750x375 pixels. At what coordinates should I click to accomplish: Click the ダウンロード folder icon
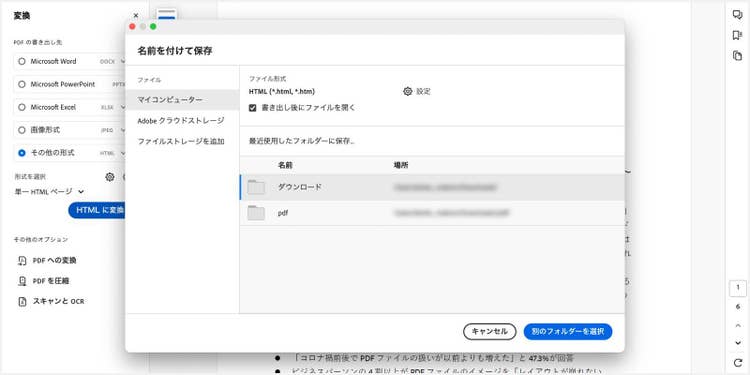(x=256, y=187)
